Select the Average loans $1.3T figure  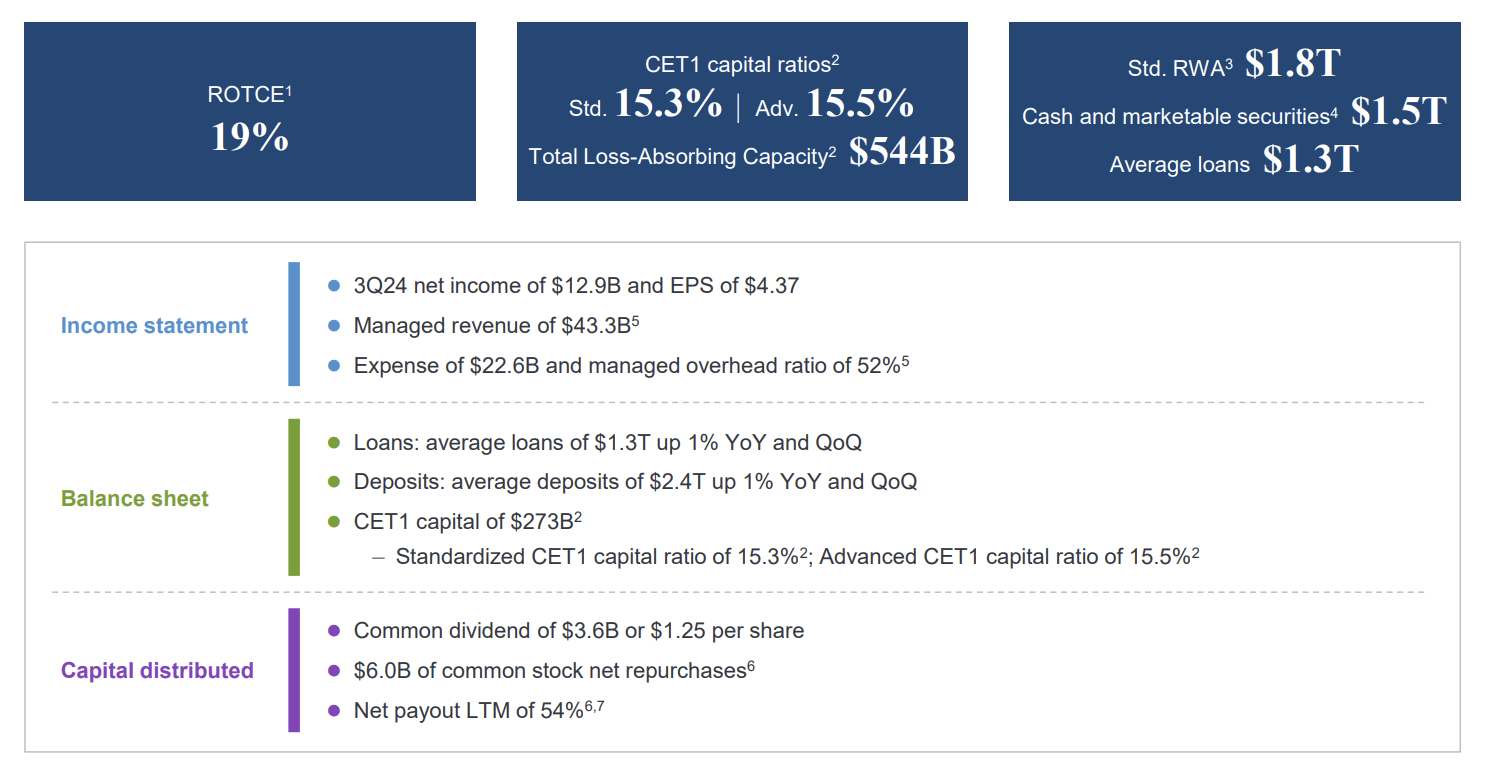point(1310,160)
